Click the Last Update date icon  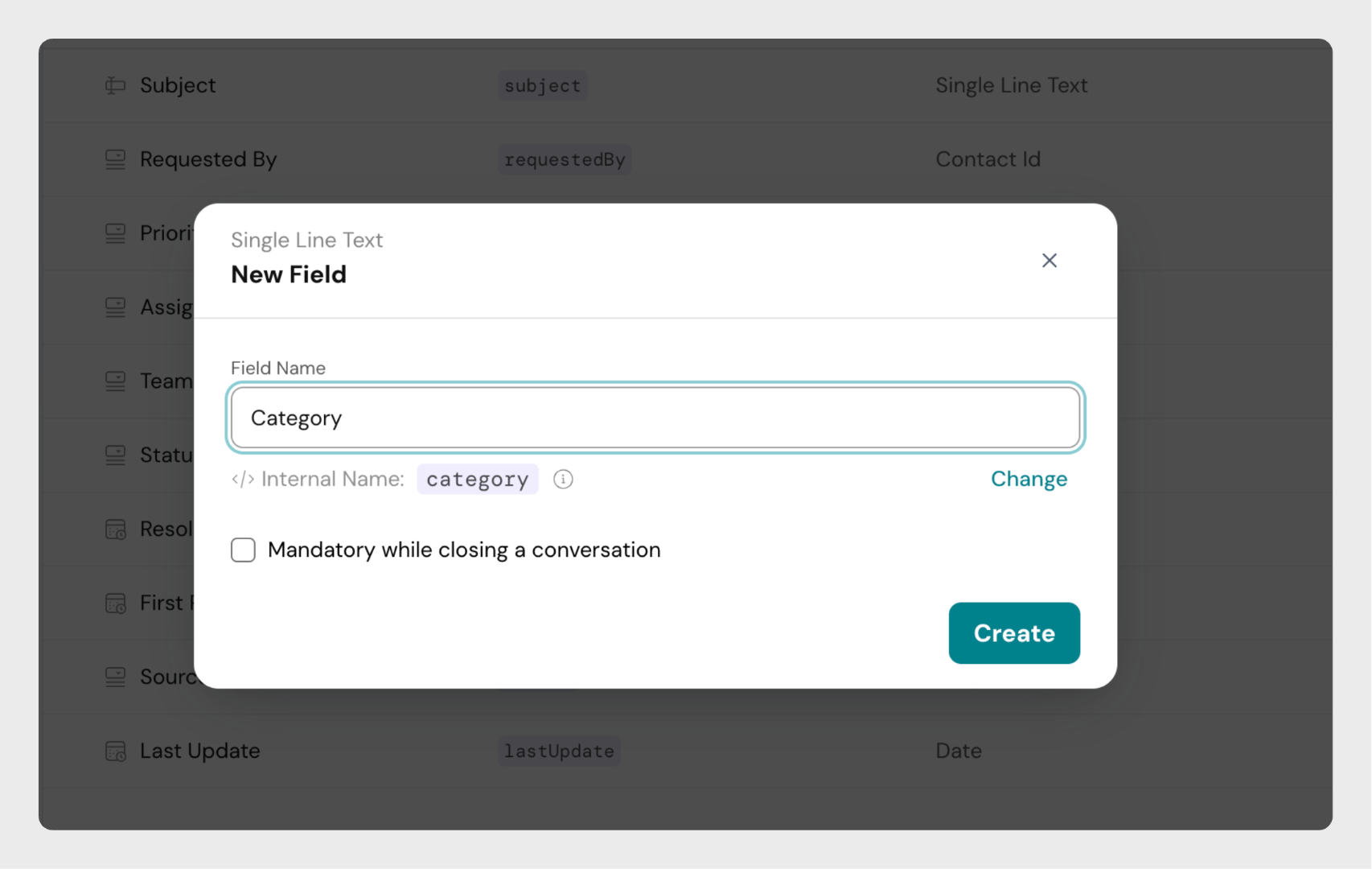tap(116, 752)
